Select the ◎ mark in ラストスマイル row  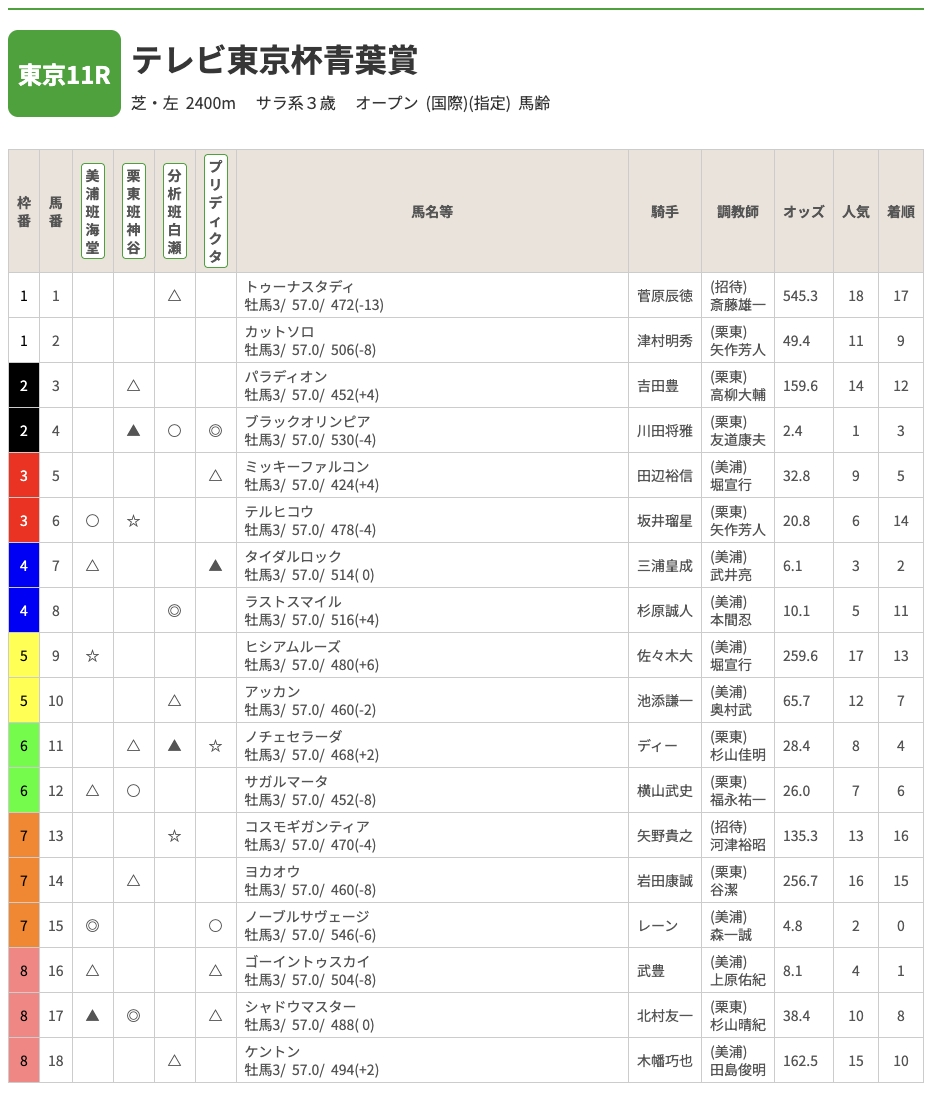(174, 611)
